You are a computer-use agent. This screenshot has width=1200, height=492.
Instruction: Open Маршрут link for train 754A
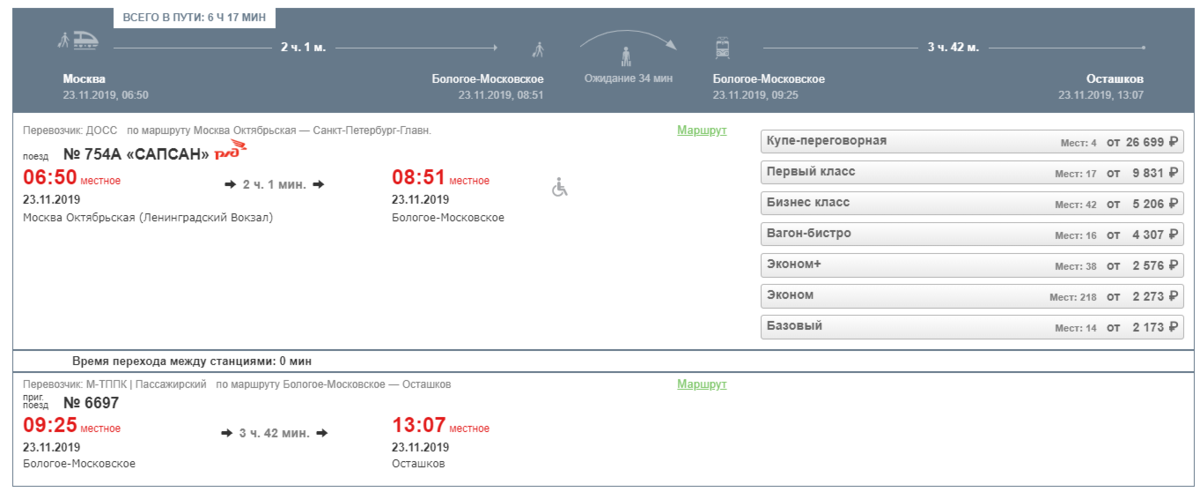click(702, 131)
